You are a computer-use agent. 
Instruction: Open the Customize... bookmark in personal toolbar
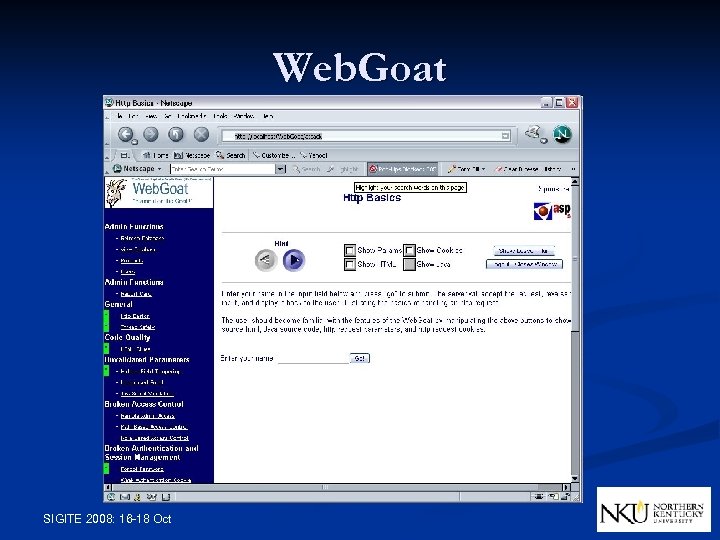pyautogui.click(x=274, y=155)
